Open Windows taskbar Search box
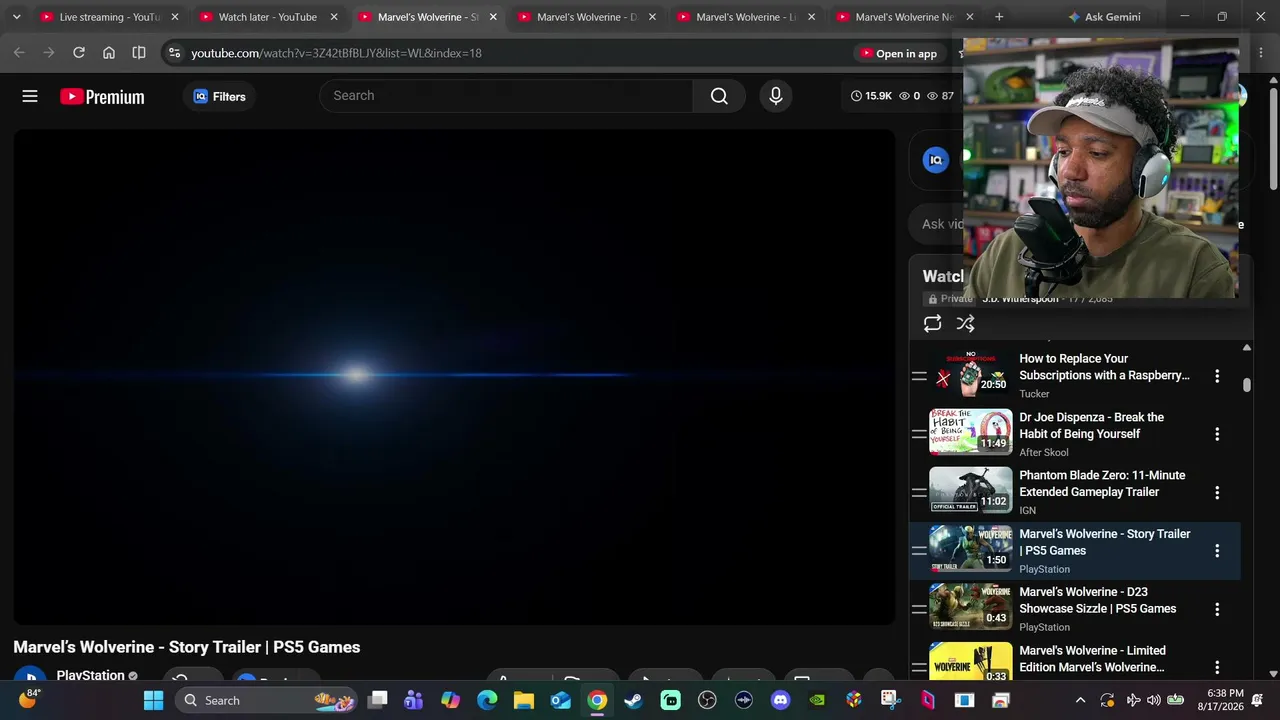This screenshot has height=720, width=1280. point(268,700)
